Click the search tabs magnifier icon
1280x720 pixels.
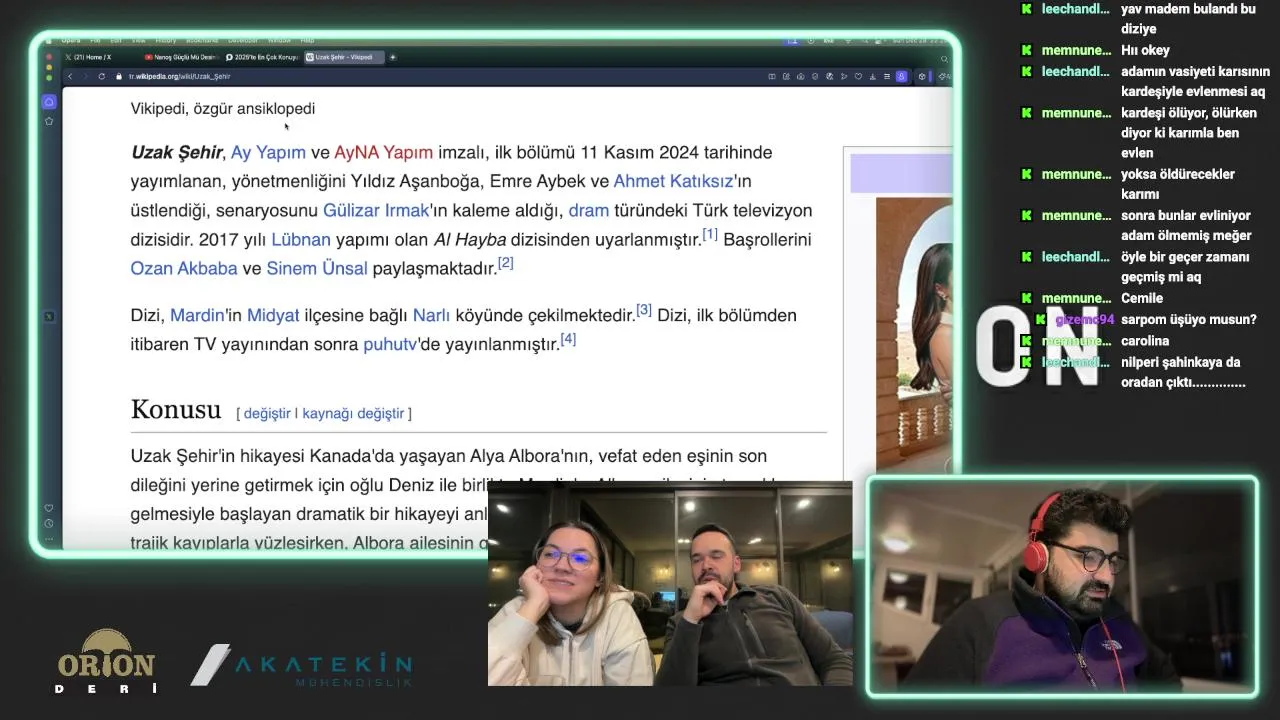(x=944, y=59)
